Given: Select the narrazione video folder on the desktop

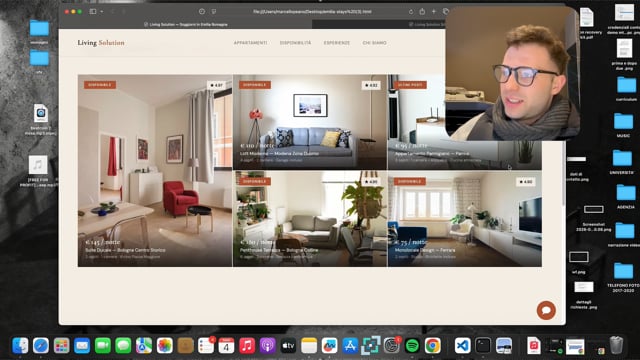Looking at the screenshot, I should point(624,231).
